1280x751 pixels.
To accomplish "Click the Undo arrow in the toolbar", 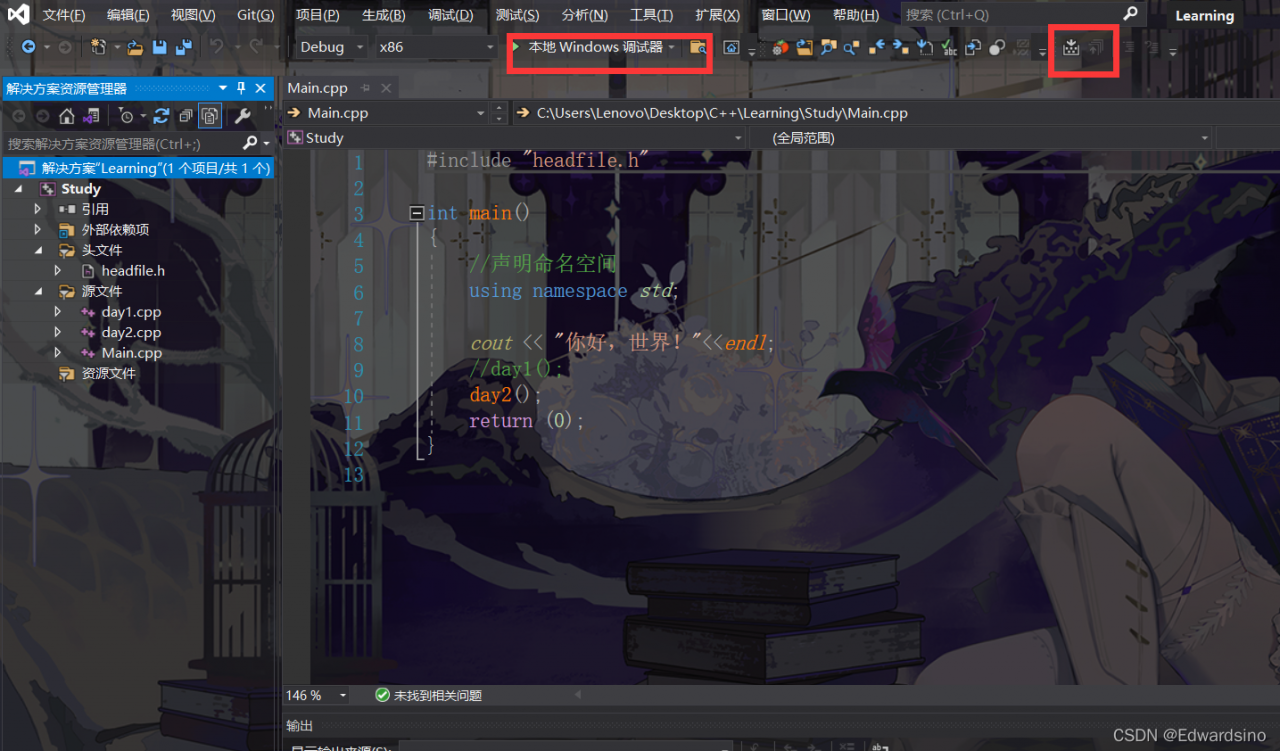I will click(x=216, y=47).
